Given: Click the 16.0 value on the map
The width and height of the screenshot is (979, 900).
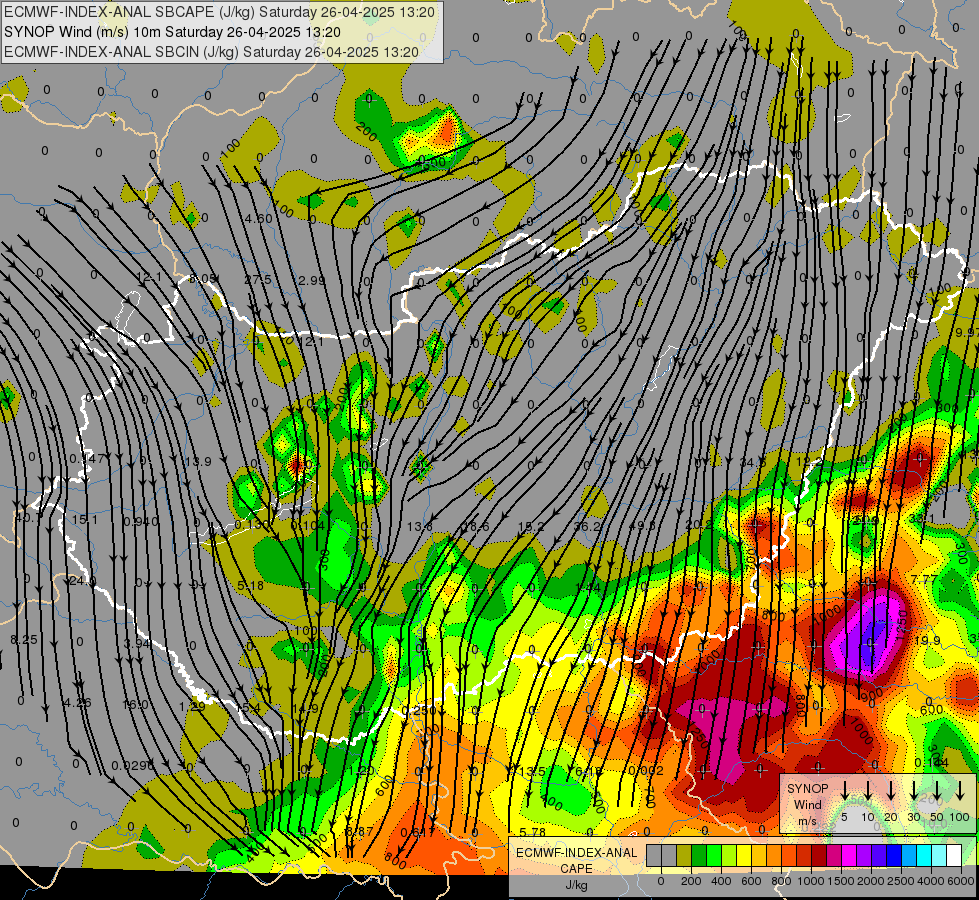Looking at the screenshot, I should [135, 705].
